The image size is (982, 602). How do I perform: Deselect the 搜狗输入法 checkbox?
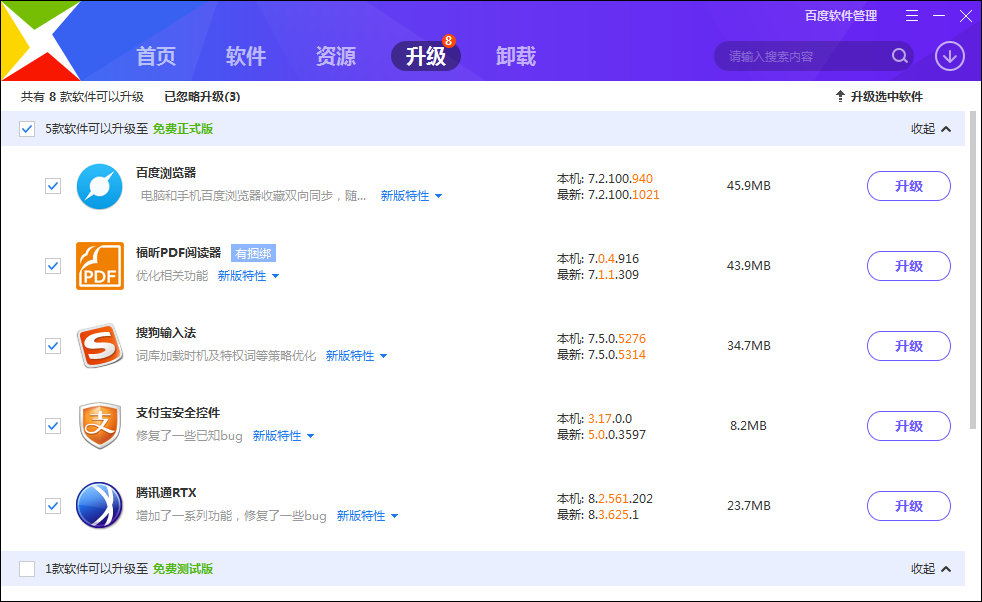[53, 346]
